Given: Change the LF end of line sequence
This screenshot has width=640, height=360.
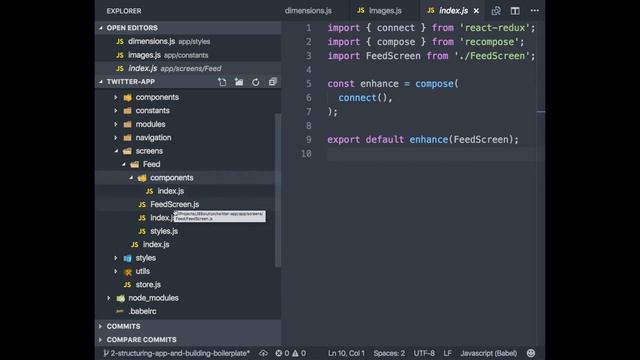Looking at the screenshot, I should pyautogui.click(x=447, y=353).
